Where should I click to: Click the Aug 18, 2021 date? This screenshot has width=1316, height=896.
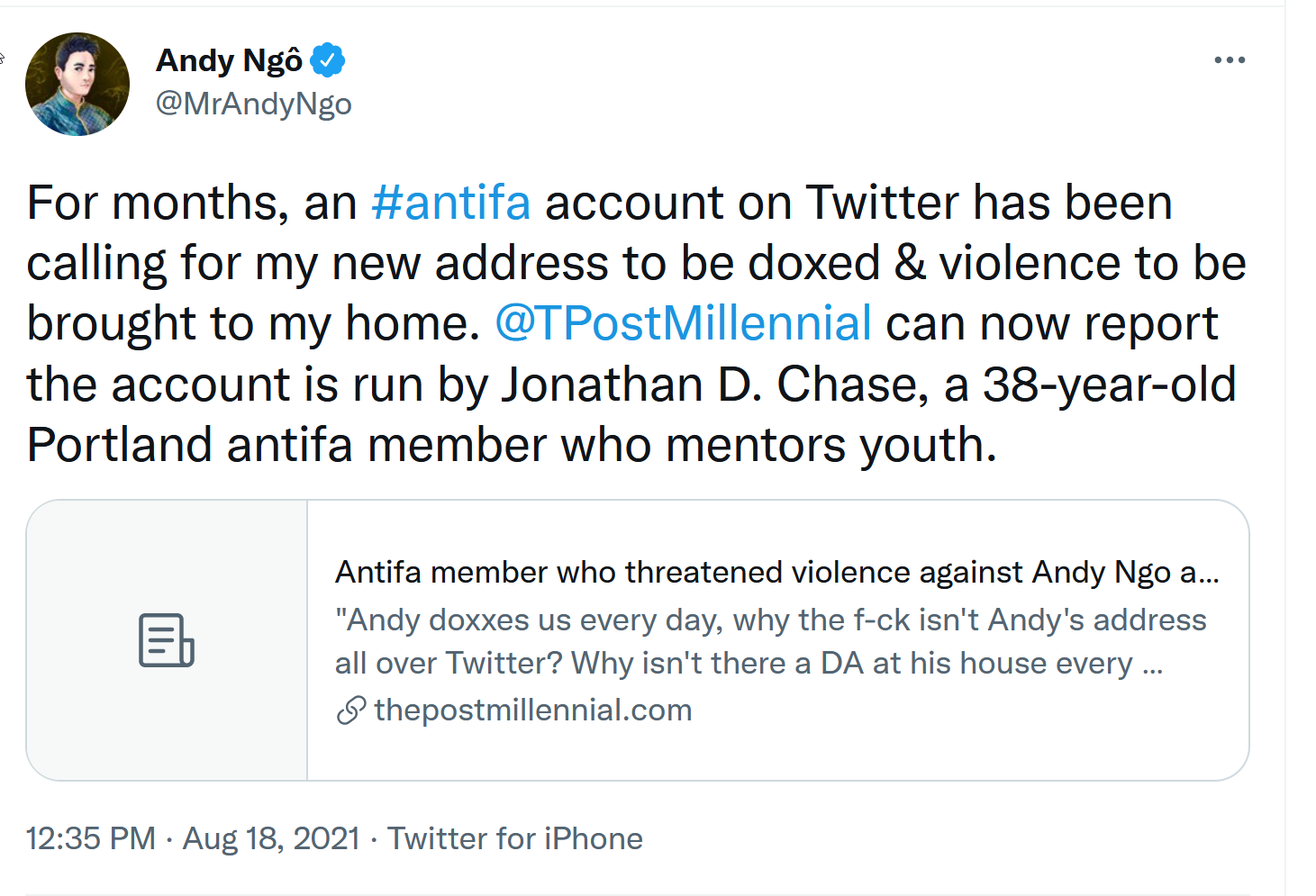coord(271,838)
